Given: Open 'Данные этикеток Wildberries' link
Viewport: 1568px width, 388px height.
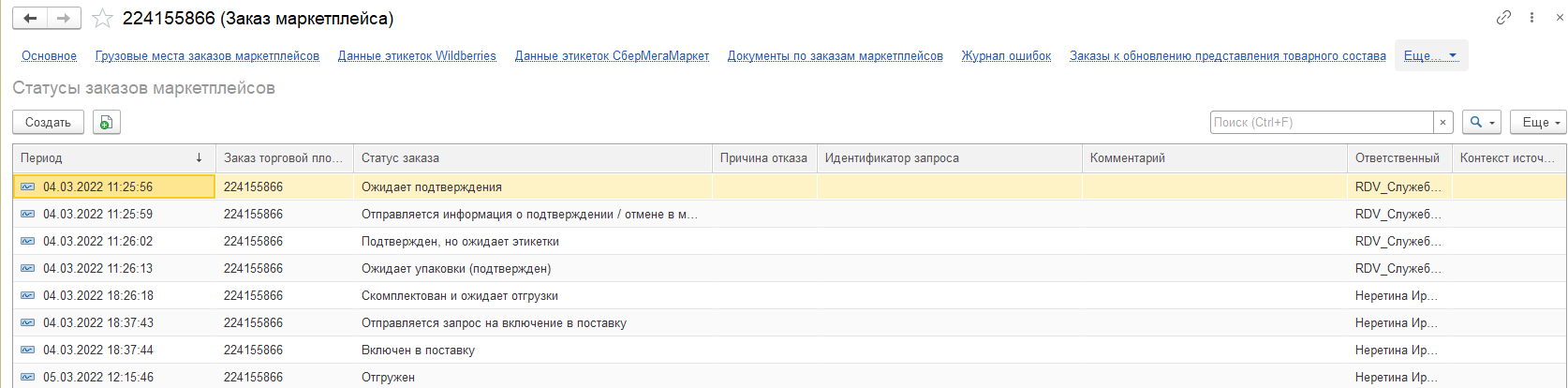Looking at the screenshot, I should pos(417,56).
